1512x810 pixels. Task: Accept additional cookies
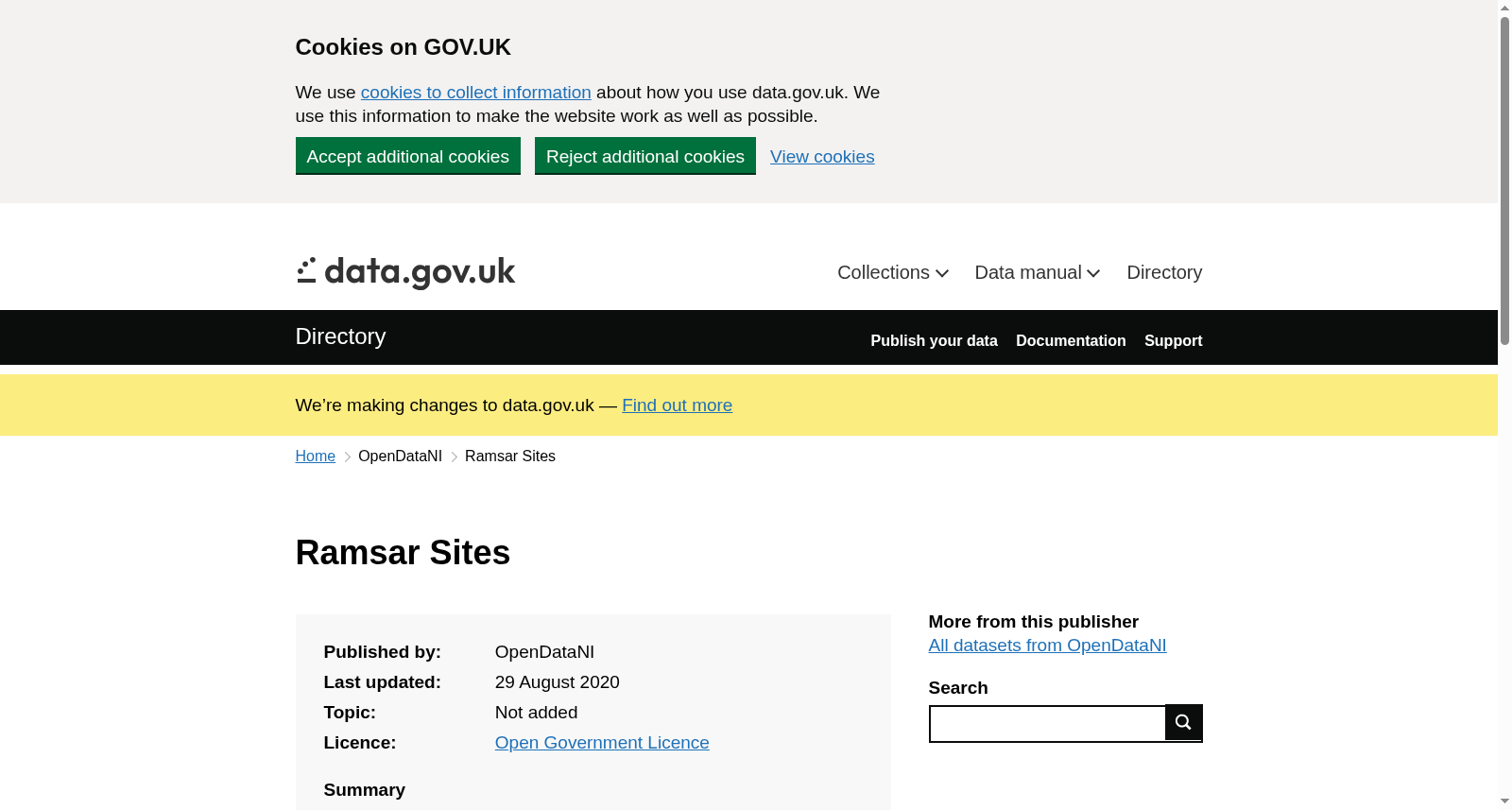(x=408, y=156)
